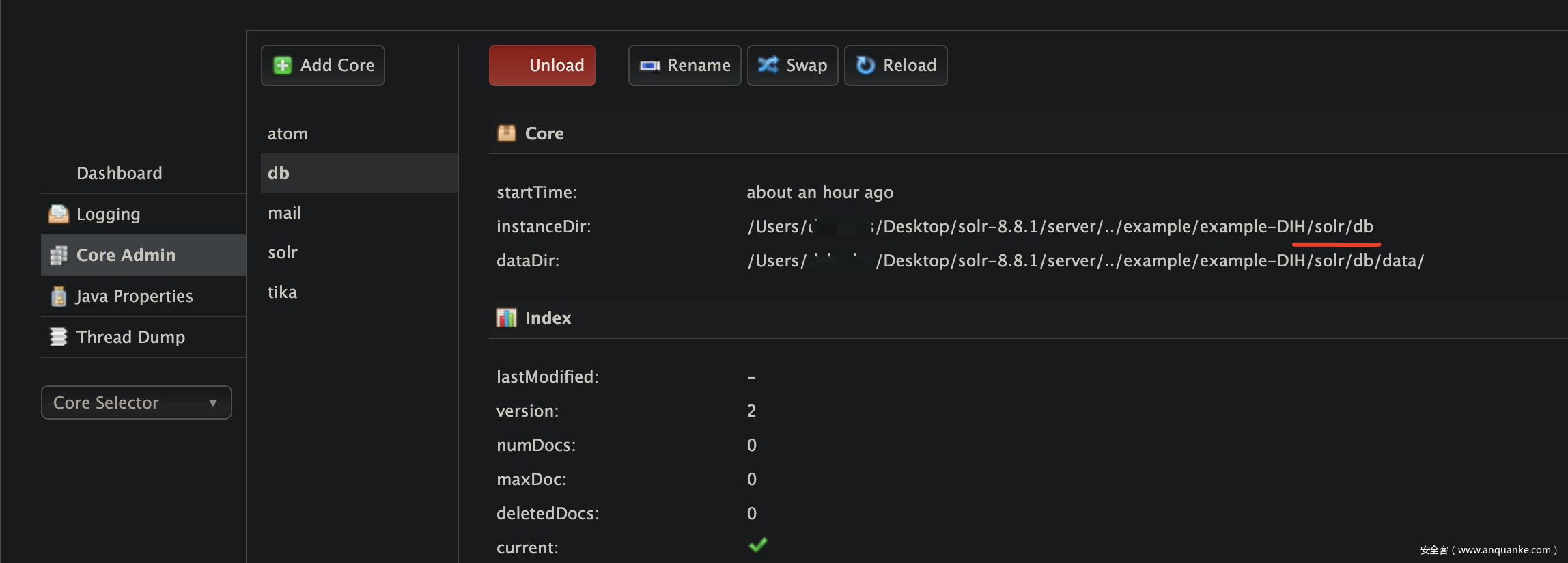Select the atom core from list
The height and width of the screenshot is (563, 1568).
288,134
